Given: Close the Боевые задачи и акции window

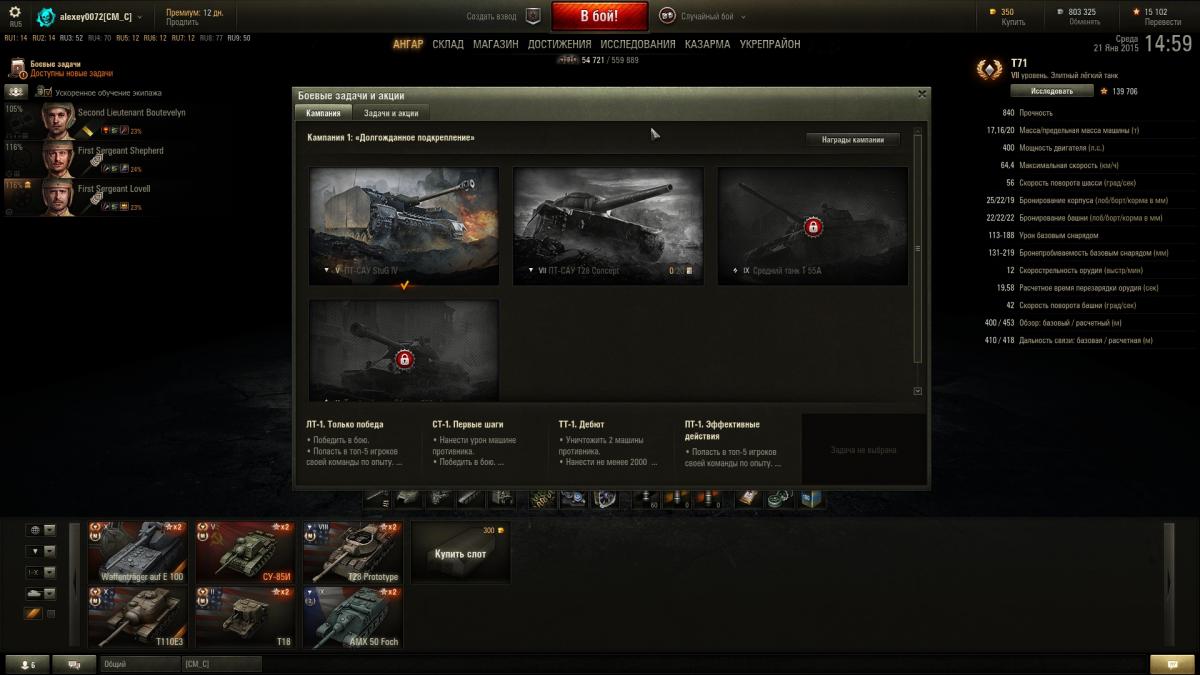Looking at the screenshot, I should pyautogui.click(x=922, y=94).
